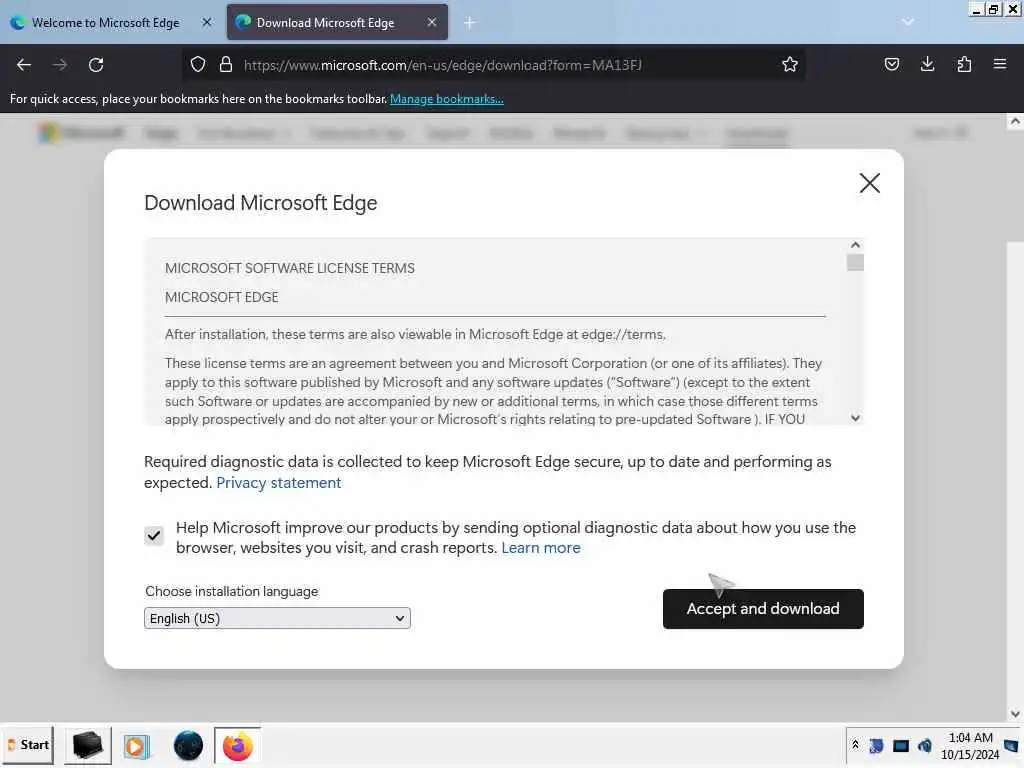Viewport: 1024px width, 768px height.
Task: Click the page scrollbar up arrow
Action: pyautogui.click(x=1014, y=121)
